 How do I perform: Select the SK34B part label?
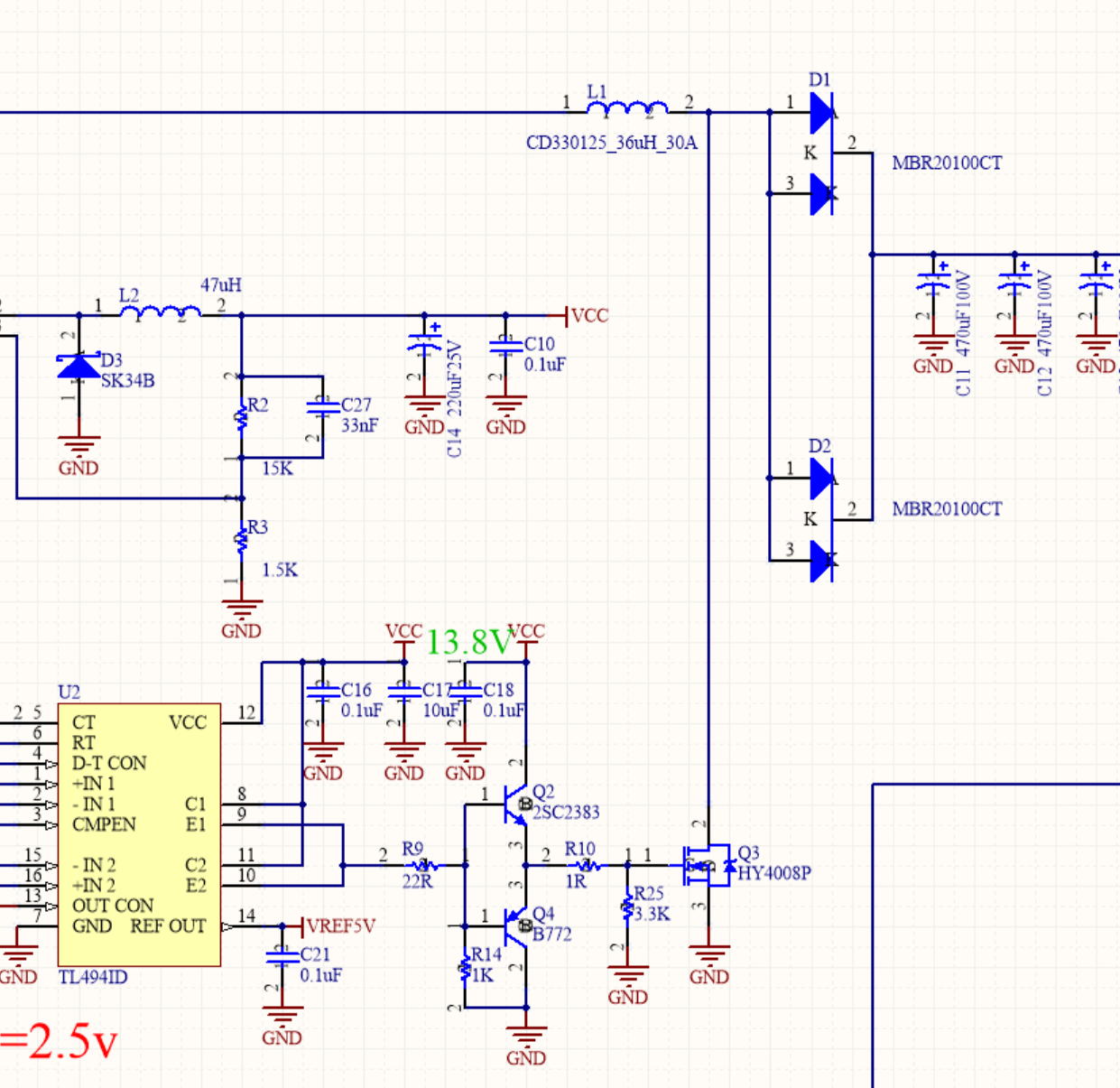(127, 381)
